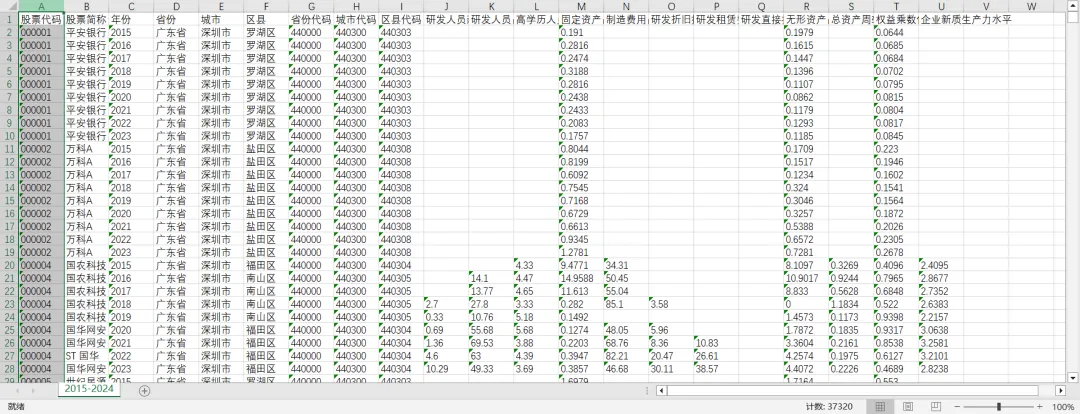Select cell with value 69.53

click(490, 343)
